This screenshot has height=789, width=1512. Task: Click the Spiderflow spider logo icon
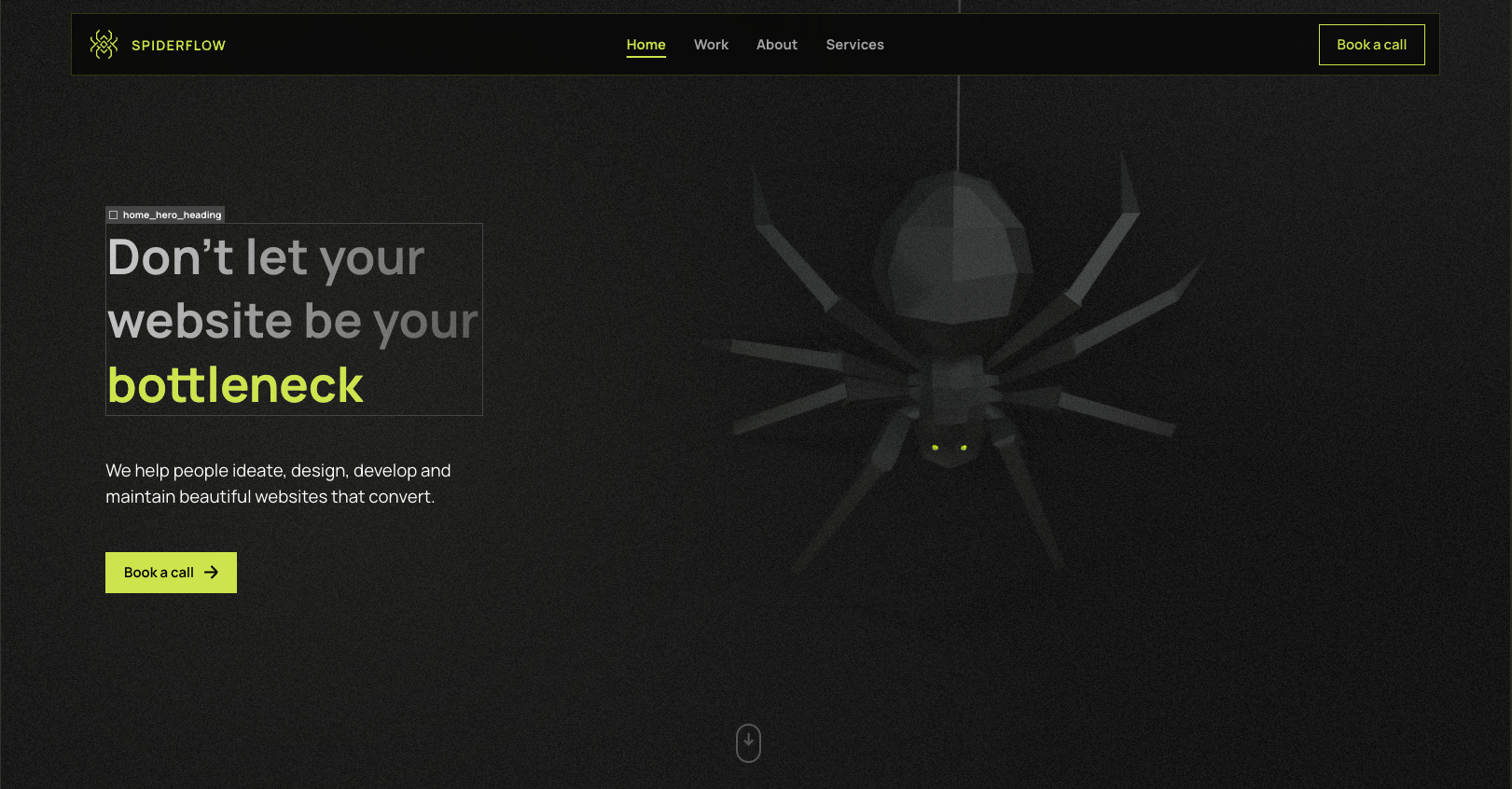(x=104, y=45)
